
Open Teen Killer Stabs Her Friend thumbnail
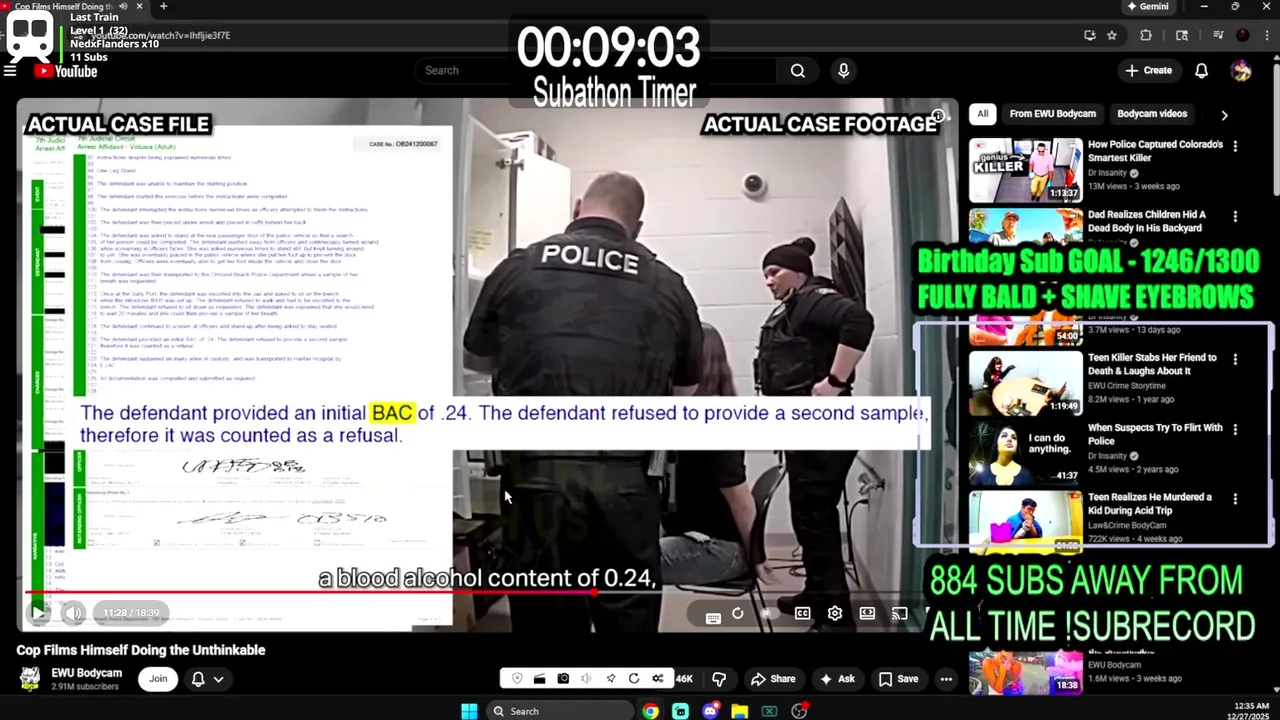[x=1025, y=383]
